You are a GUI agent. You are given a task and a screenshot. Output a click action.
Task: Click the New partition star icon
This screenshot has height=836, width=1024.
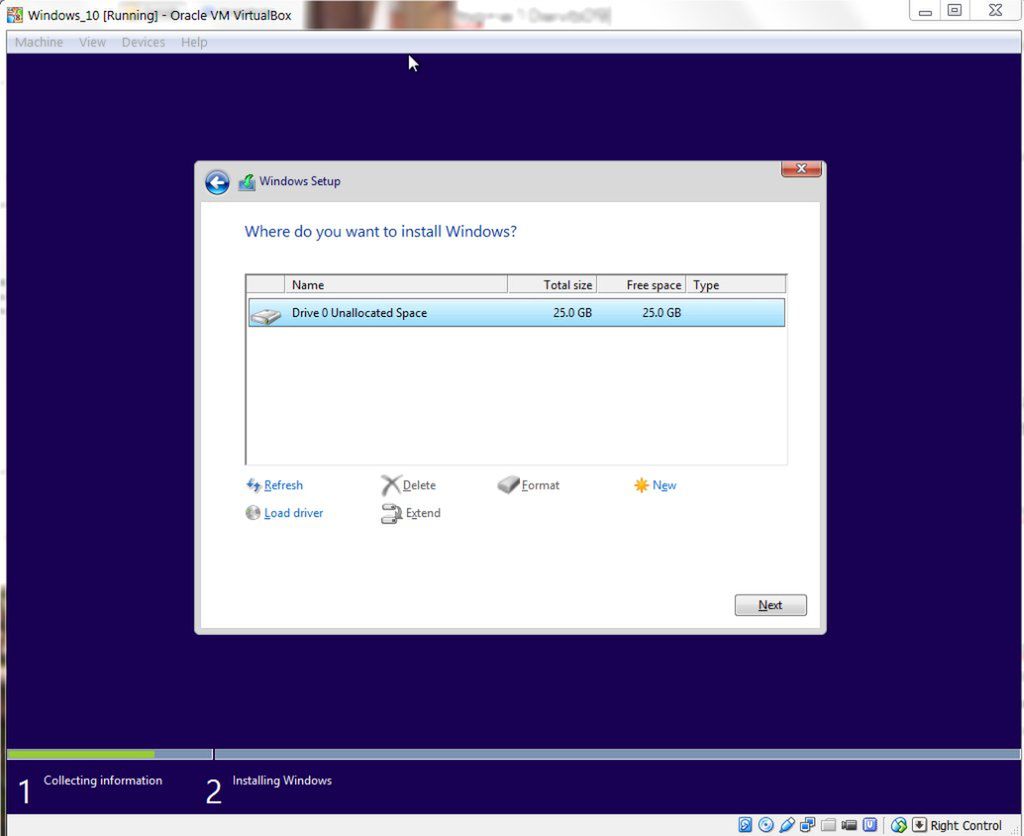tap(641, 485)
